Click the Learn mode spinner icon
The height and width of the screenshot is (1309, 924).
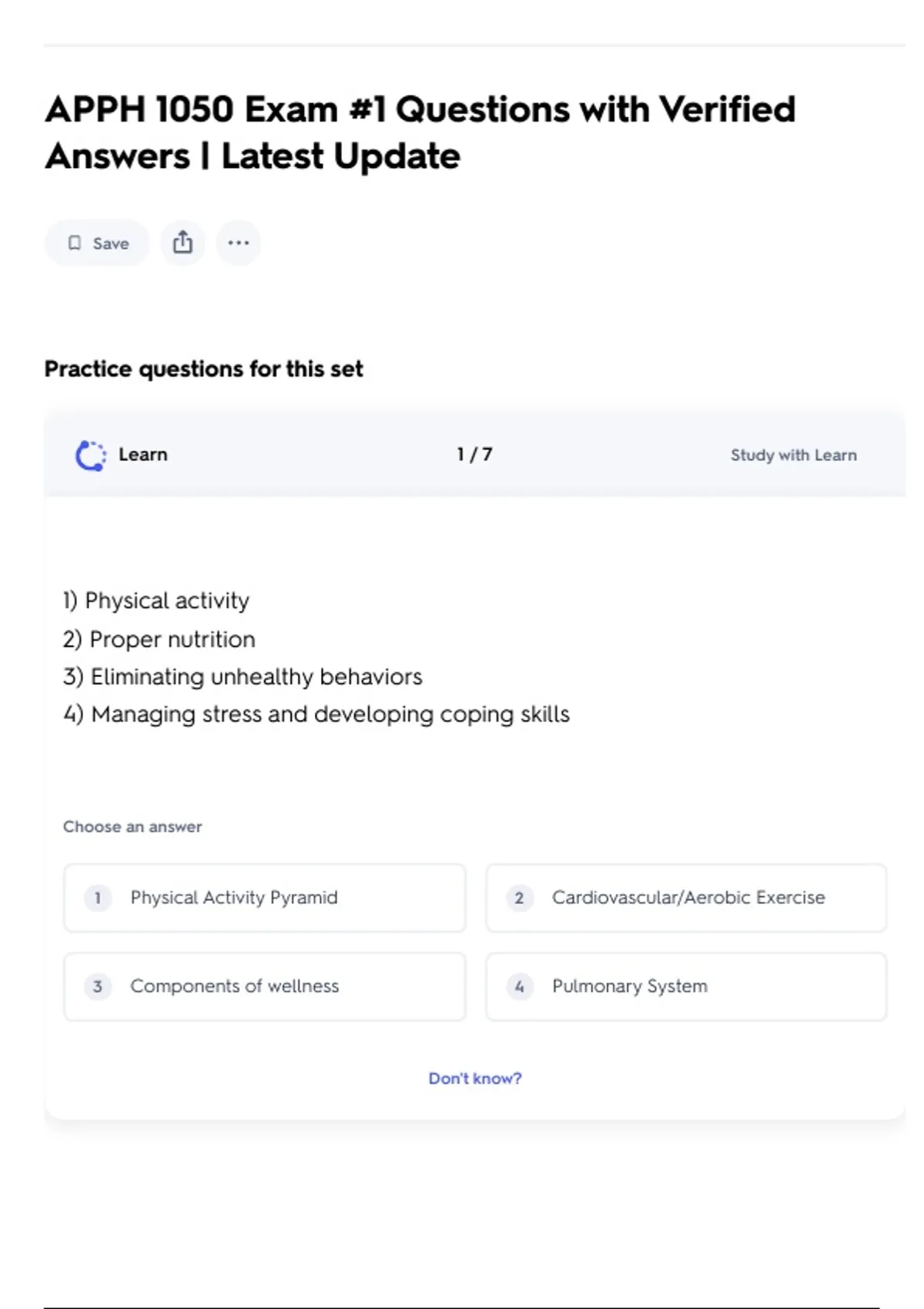(x=91, y=455)
